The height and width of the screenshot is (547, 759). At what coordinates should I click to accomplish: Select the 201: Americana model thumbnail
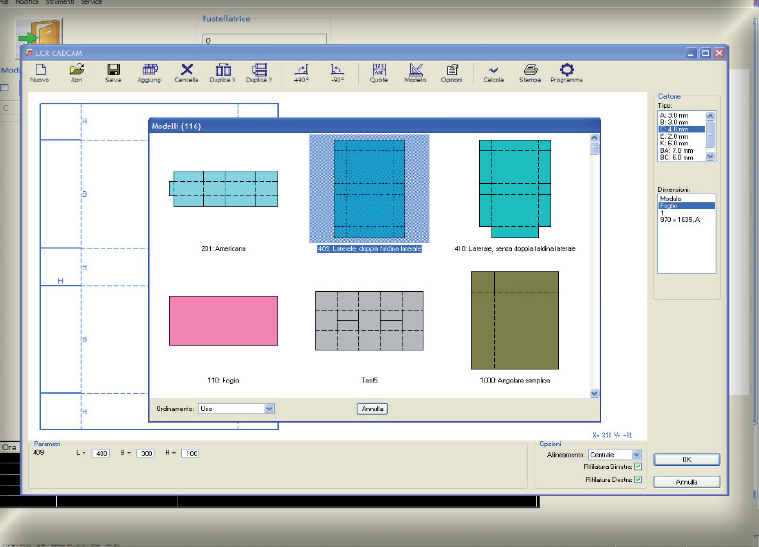(x=223, y=188)
